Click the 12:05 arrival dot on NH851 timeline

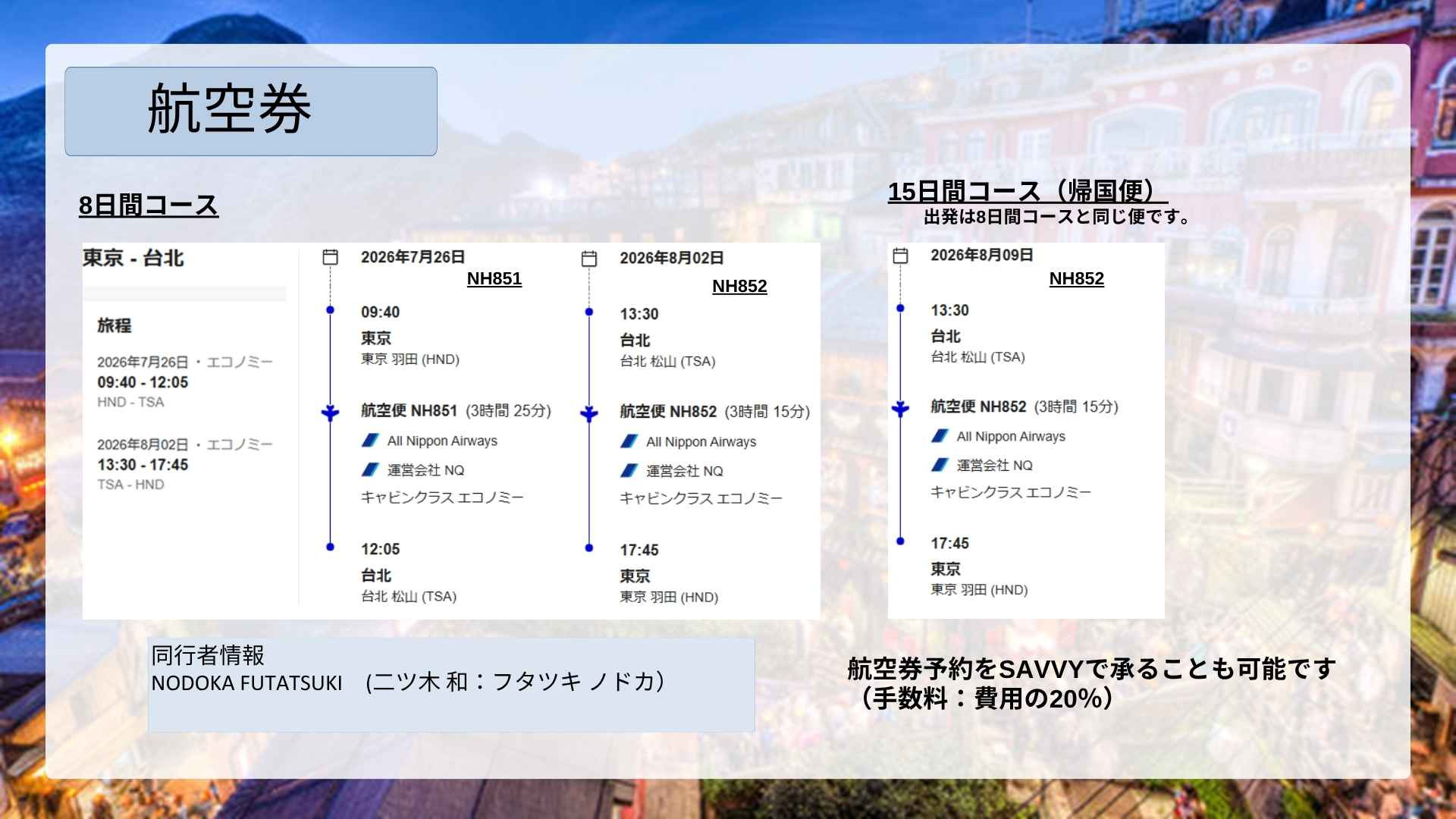point(330,547)
